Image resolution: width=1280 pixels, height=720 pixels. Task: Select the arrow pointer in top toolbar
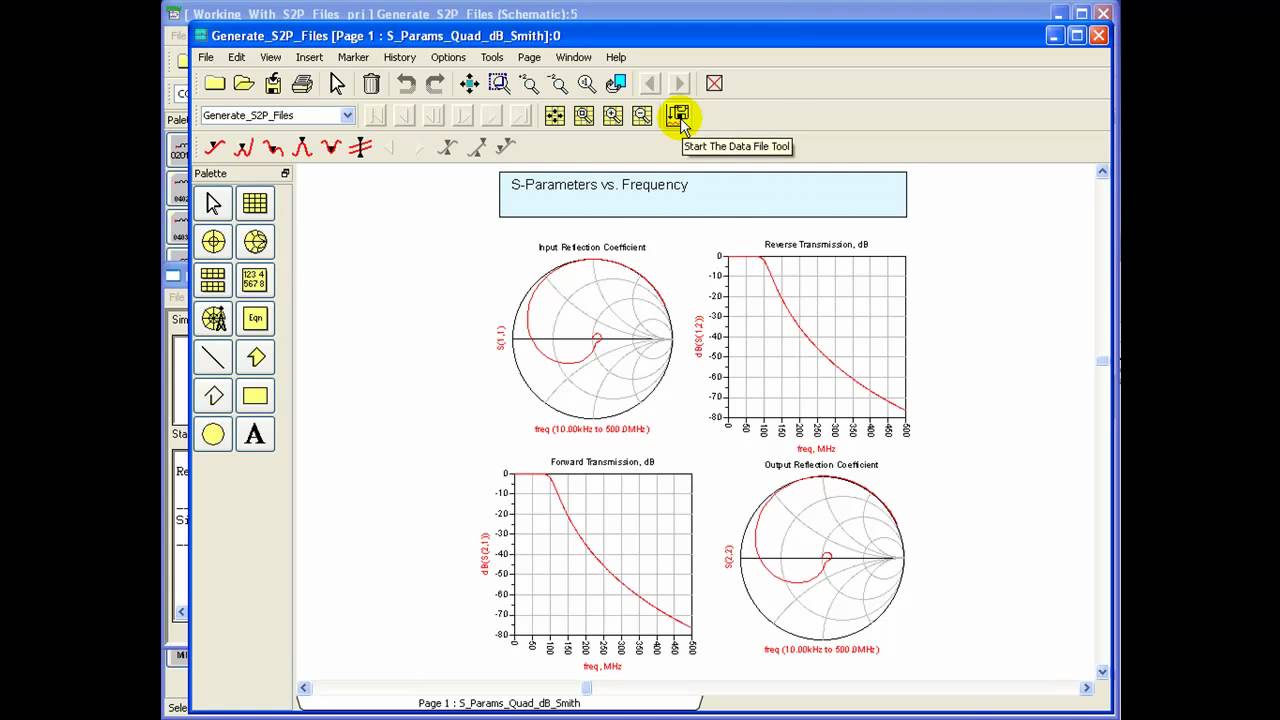tap(337, 84)
